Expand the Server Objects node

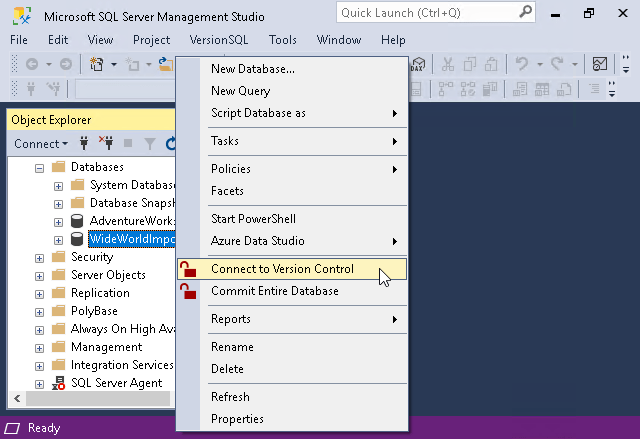click(x=39, y=276)
